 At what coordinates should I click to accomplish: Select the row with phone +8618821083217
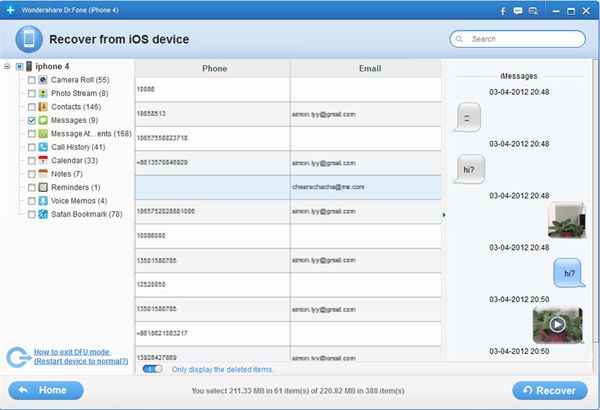(288, 333)
